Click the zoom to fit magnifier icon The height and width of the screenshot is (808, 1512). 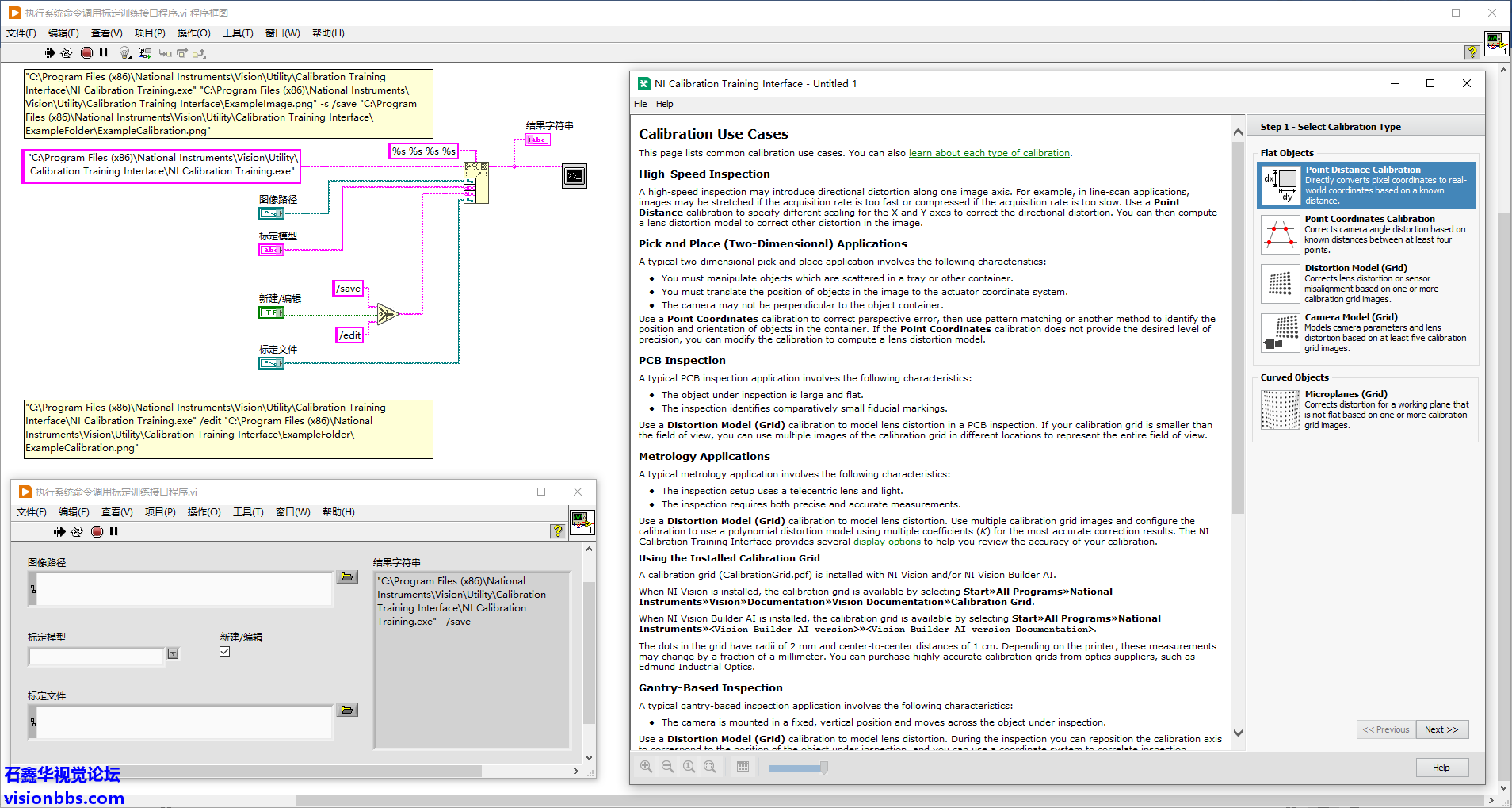(710, 767)
